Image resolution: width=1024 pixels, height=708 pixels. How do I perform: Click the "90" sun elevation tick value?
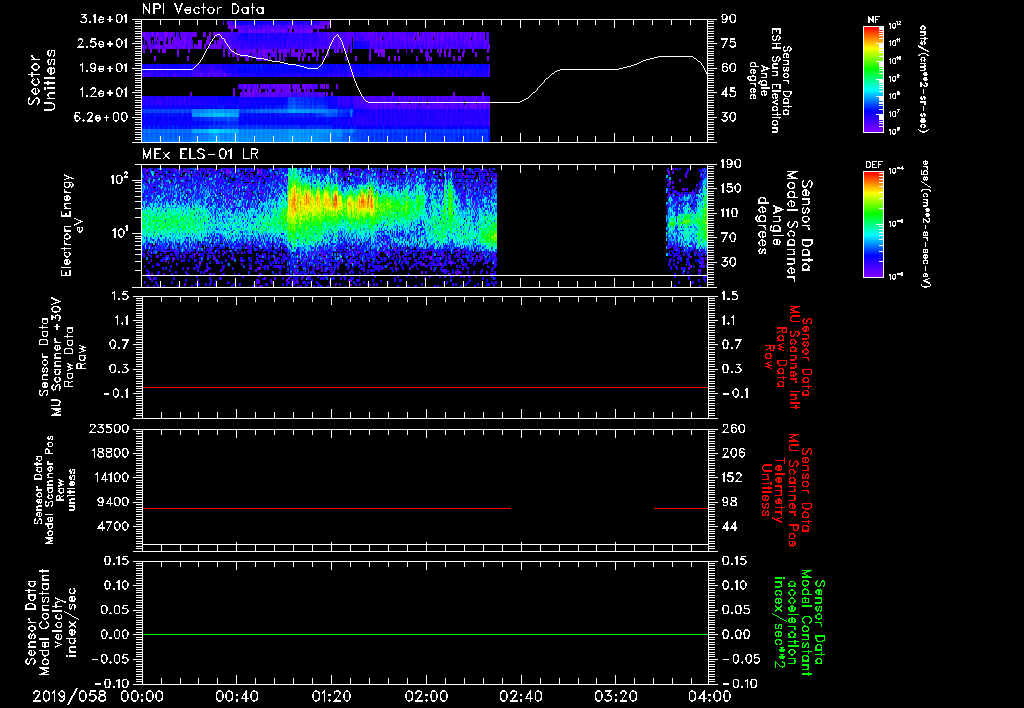pos(728,19)
